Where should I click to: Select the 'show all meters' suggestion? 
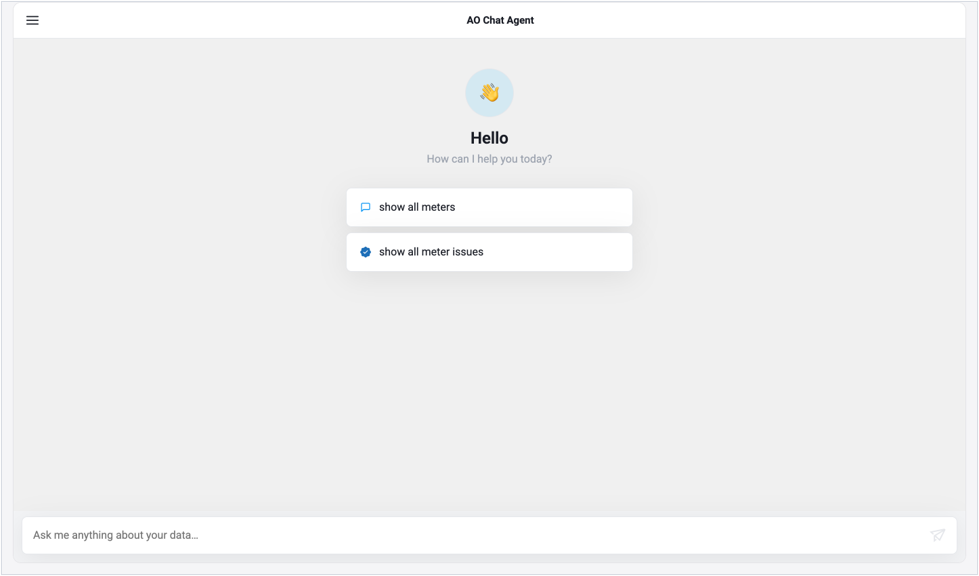[x=490, y=207]
